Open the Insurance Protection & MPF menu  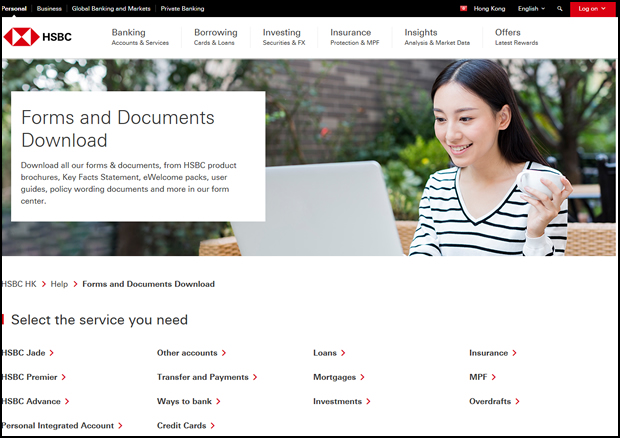click(x=355, y=37)
